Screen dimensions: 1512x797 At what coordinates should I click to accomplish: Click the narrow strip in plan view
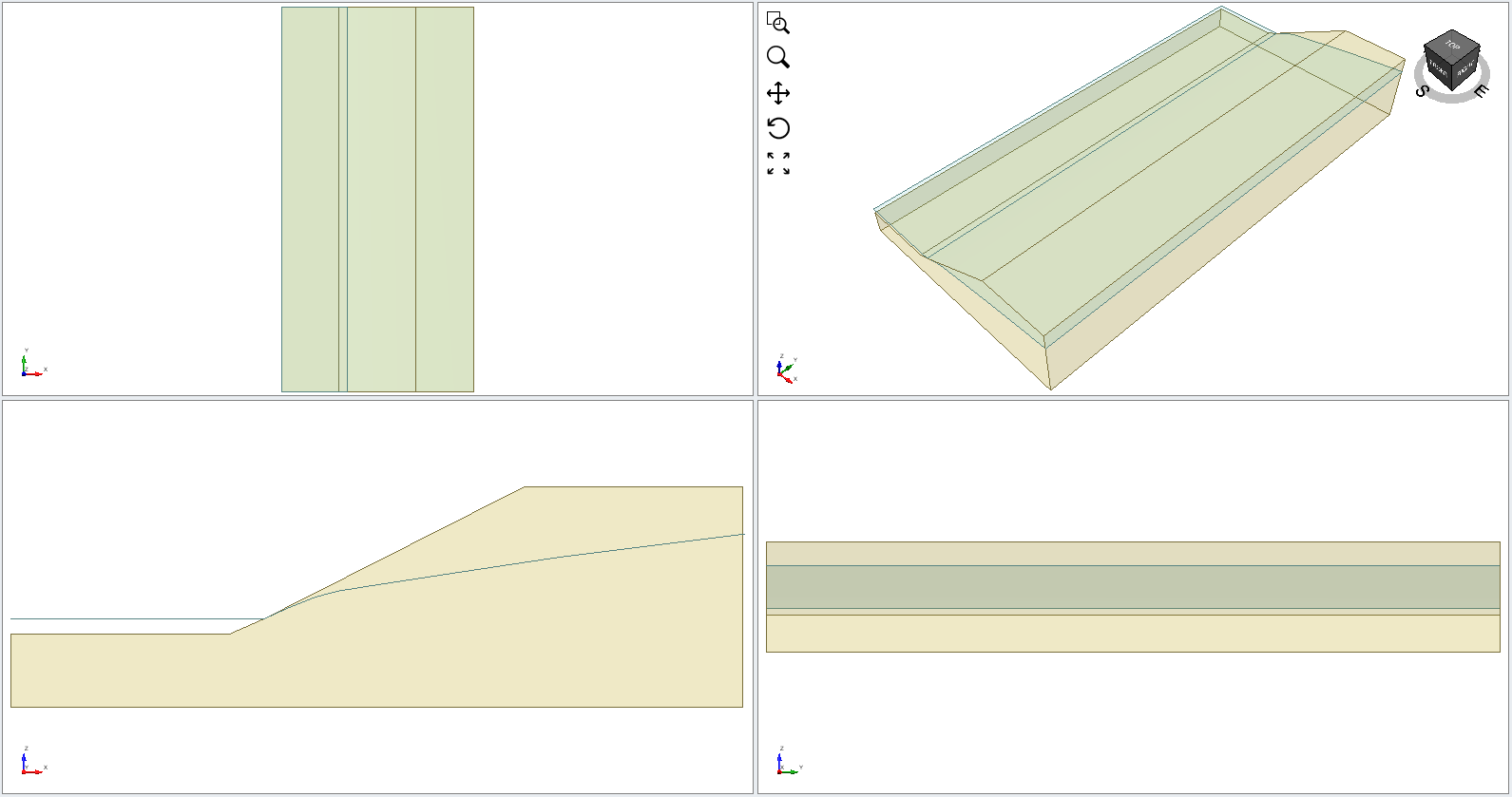[343, 199]
